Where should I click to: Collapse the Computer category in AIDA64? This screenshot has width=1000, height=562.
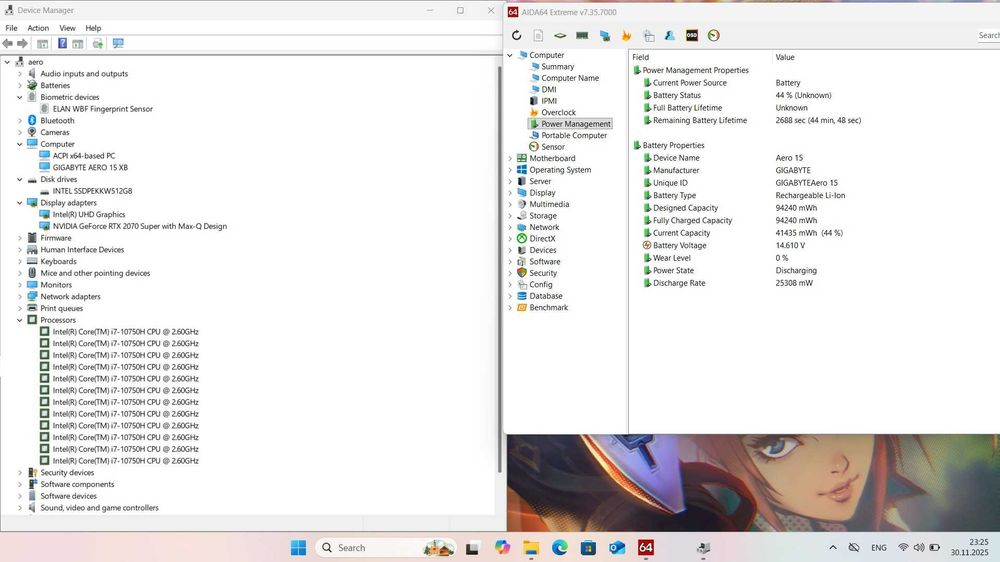coord(510,55)
